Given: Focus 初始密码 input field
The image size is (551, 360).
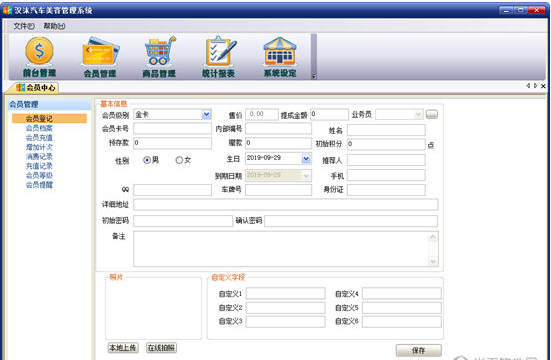Looking at the screenshot, I should click(x=183, y=221).
